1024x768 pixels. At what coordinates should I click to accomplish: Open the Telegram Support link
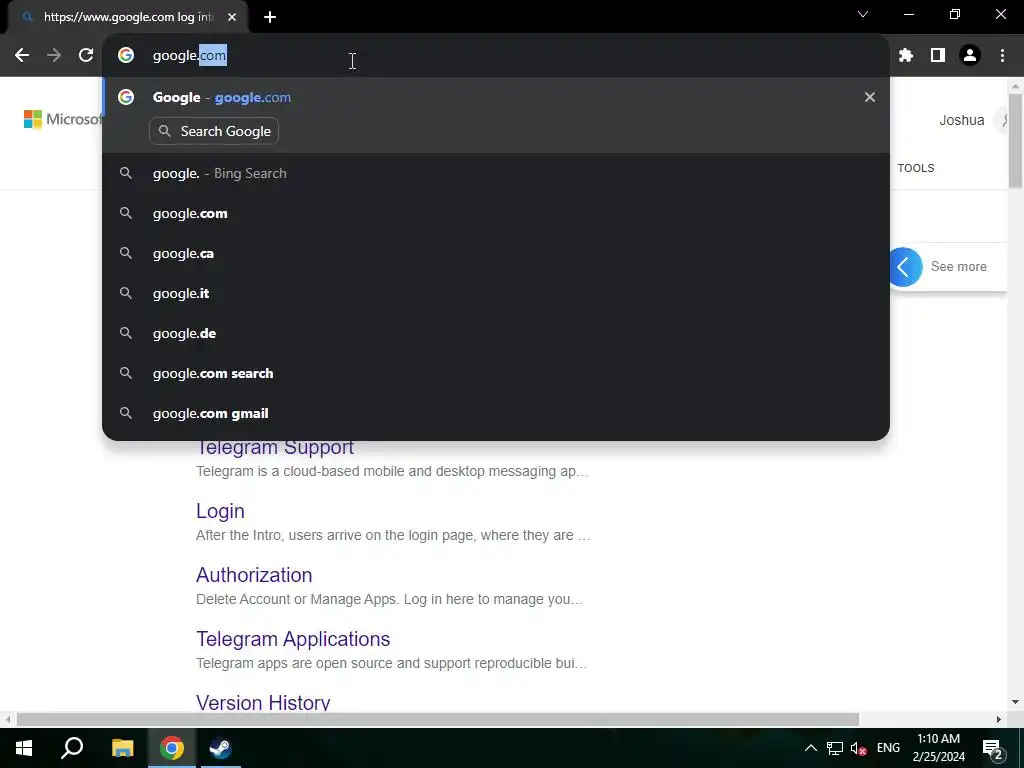tap(274, 447)
